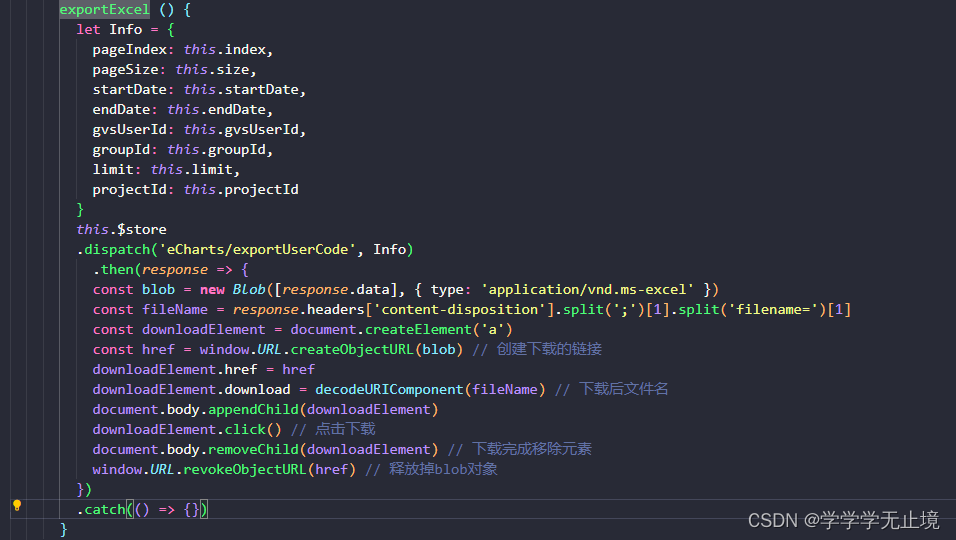Click comment 创建下载的链接

537,349
